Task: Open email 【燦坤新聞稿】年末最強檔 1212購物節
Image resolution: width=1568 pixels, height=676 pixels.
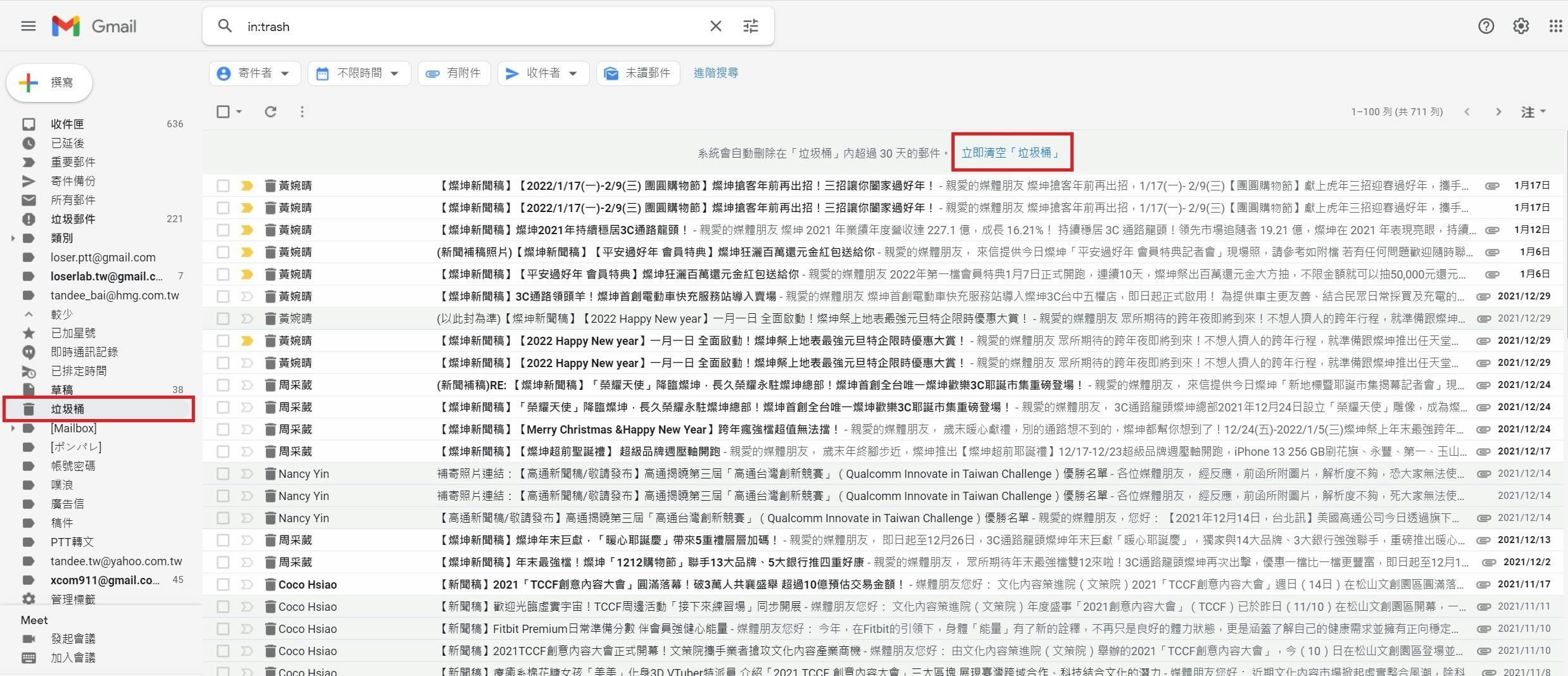Action: [x=883, y=562]
